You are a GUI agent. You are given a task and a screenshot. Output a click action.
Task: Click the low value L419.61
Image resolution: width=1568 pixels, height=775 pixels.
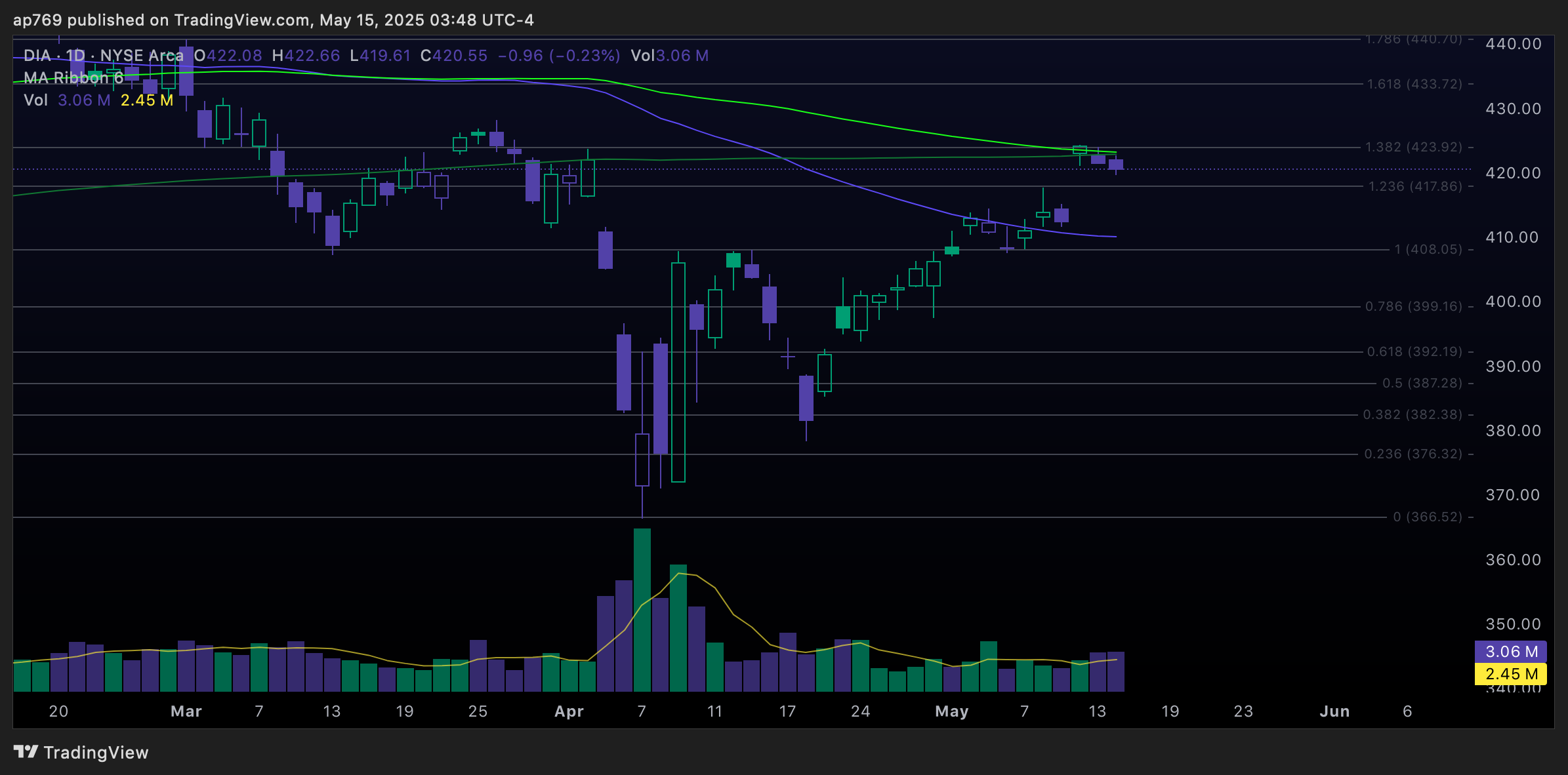point(381,56)
